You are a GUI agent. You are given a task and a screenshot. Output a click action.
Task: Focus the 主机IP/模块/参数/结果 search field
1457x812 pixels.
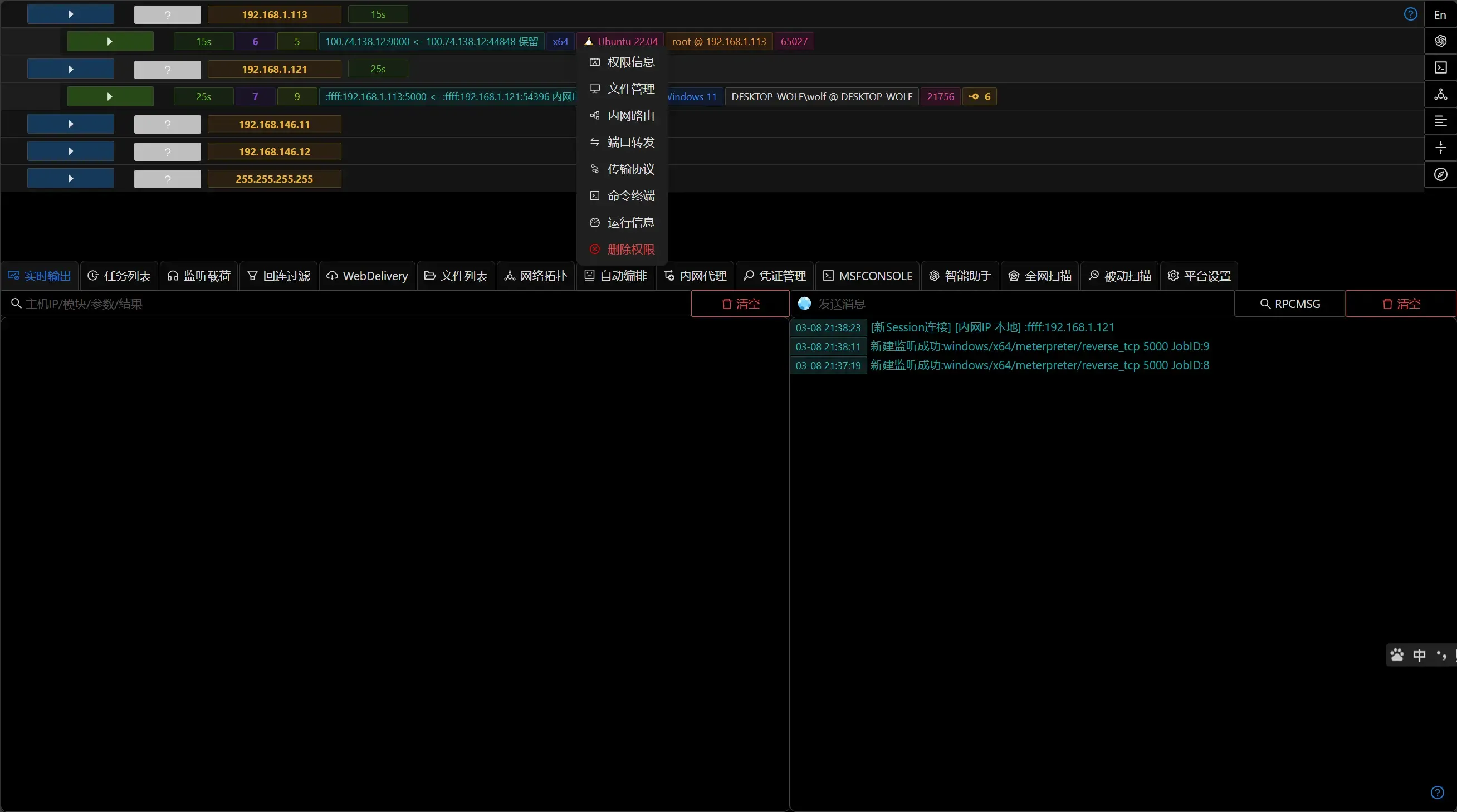(x=346, y=304)
